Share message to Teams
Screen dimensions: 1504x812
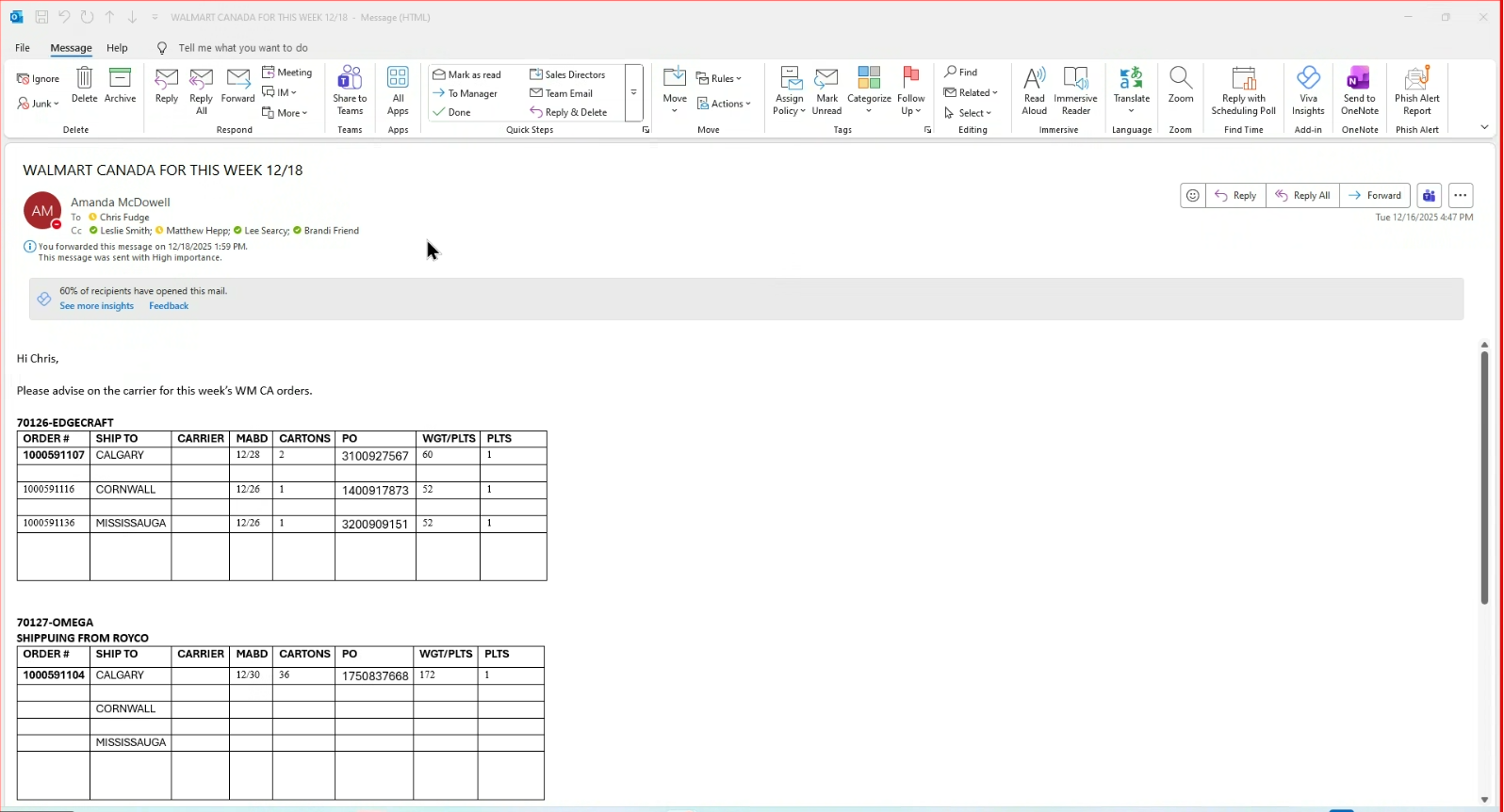350,90
